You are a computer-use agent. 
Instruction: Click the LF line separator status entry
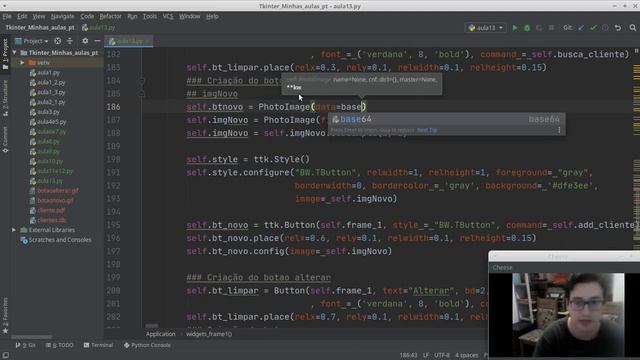(x=426, y=355)
